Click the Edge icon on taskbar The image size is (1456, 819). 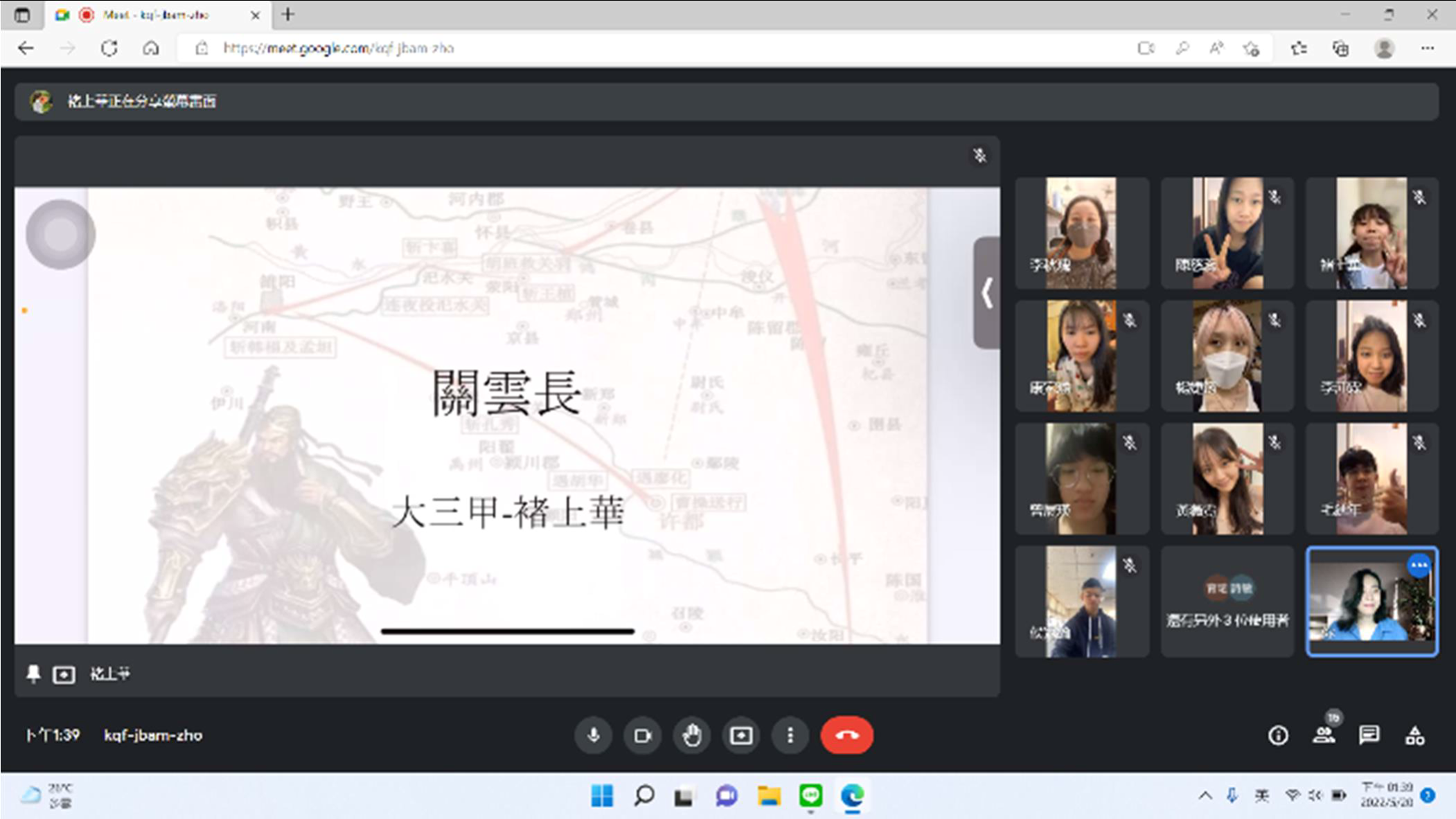[852, 796]
